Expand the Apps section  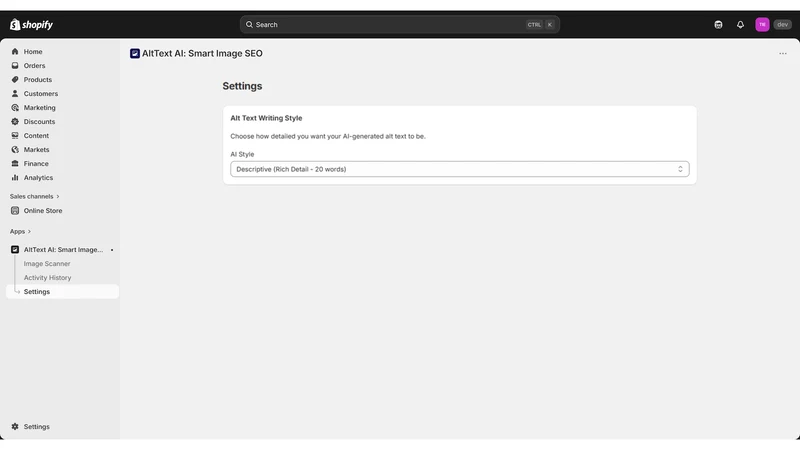20,232
